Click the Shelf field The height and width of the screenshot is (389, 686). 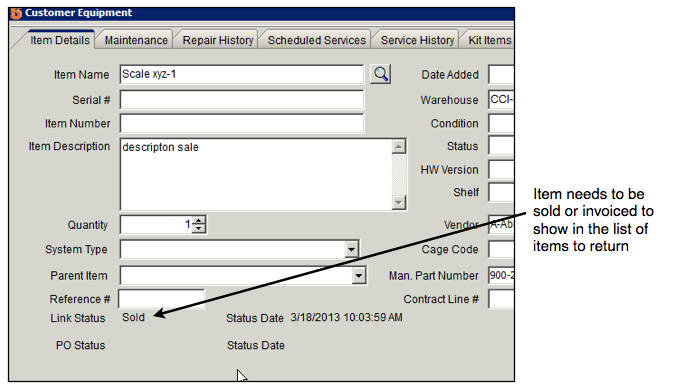pyautogui.click(x=501, y=192)
